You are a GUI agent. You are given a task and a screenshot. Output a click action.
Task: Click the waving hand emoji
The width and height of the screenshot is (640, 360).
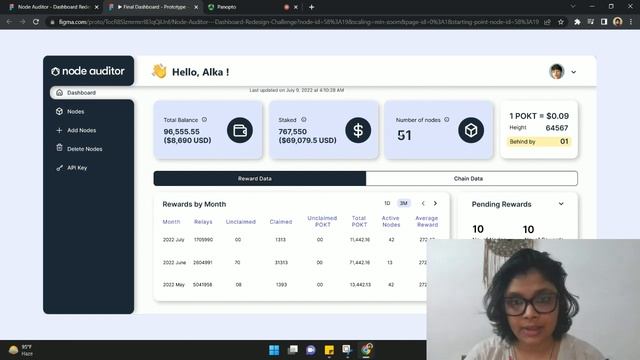159,71
